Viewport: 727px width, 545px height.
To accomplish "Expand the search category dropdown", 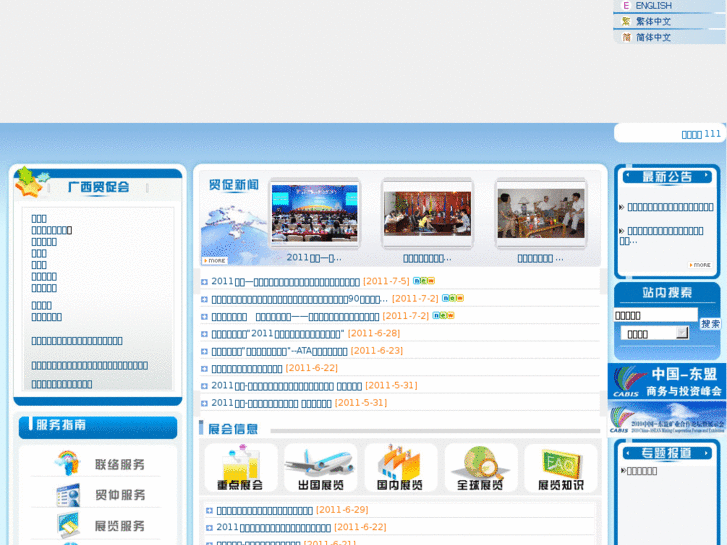I will pyautogui.click(x=682, y=333).
